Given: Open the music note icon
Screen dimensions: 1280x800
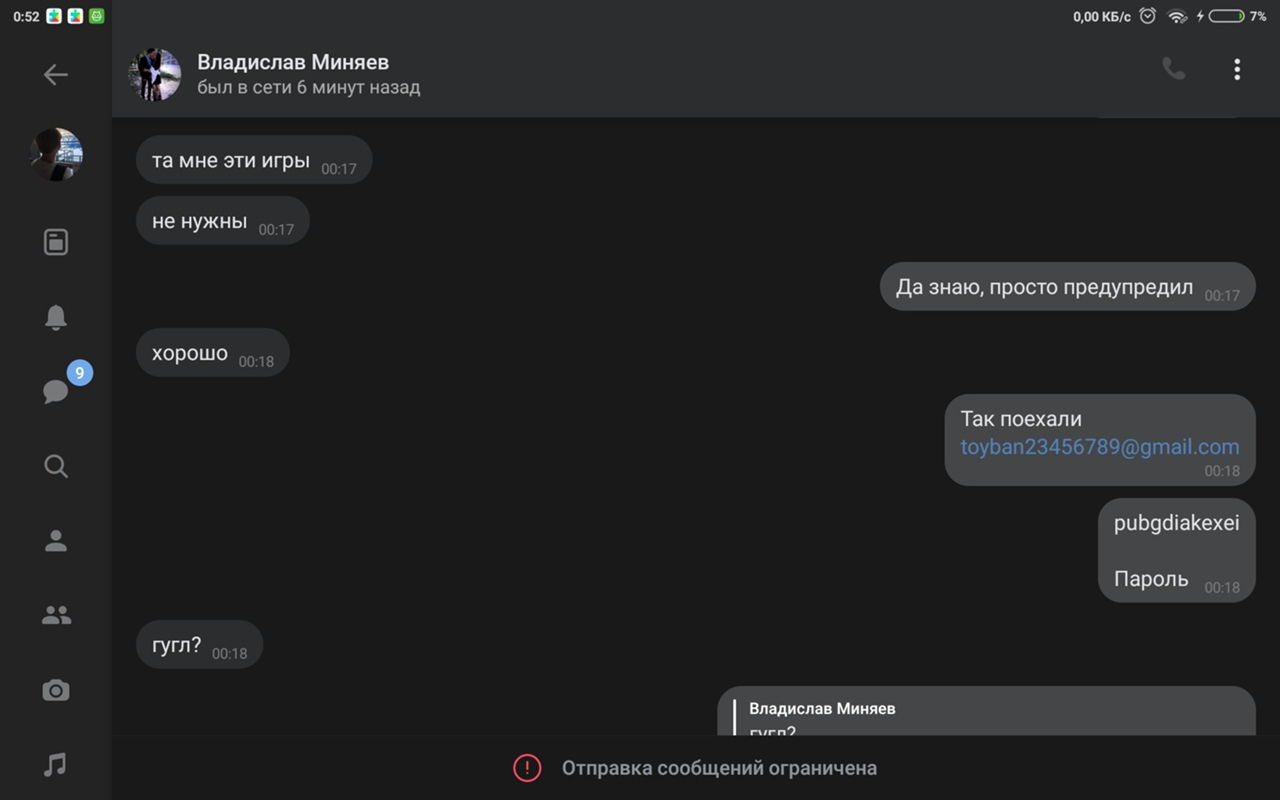Looking at the screenshot, I should click(x=56, y=765).
